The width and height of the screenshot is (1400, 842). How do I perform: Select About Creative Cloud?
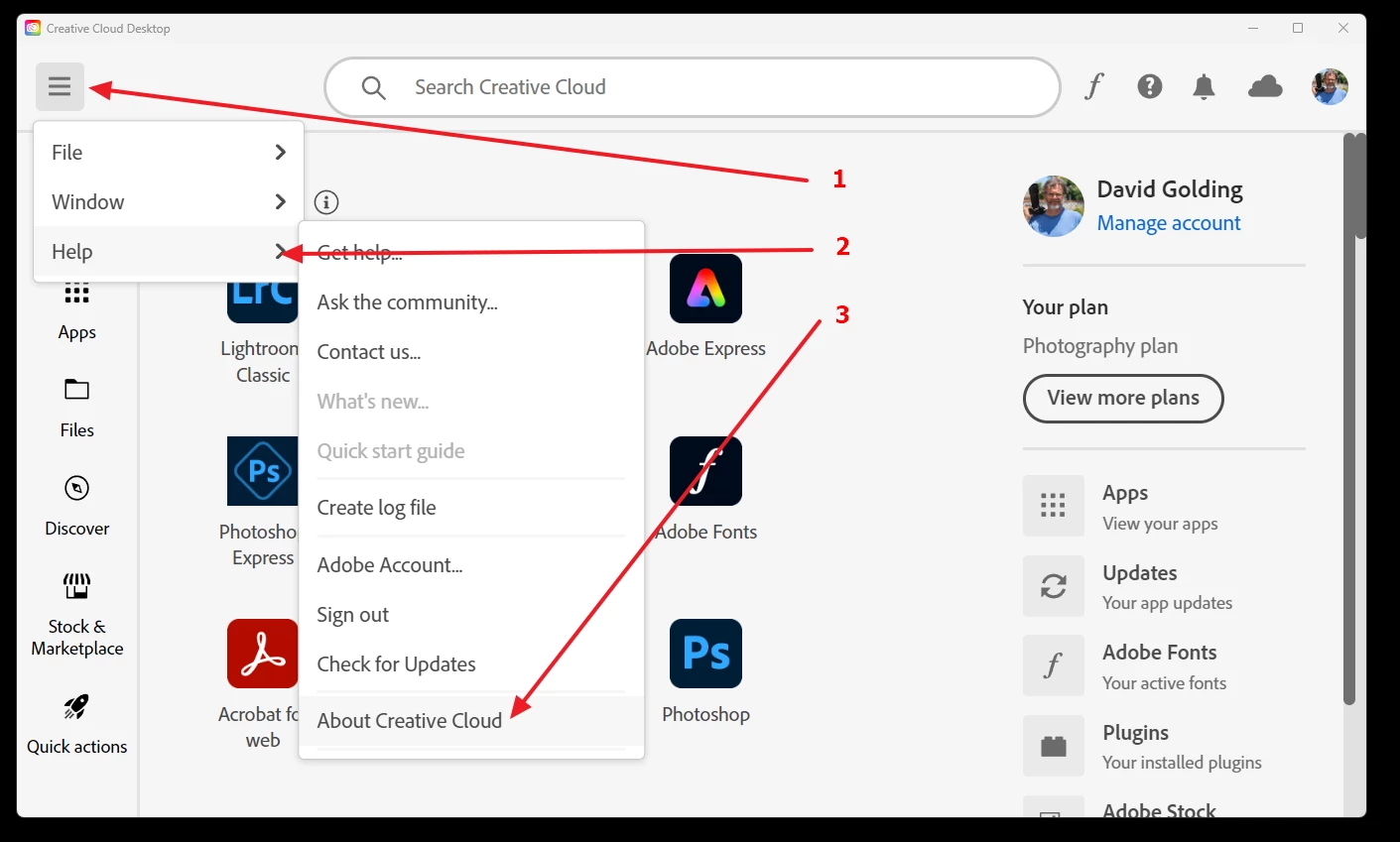(x=471, y=721)
